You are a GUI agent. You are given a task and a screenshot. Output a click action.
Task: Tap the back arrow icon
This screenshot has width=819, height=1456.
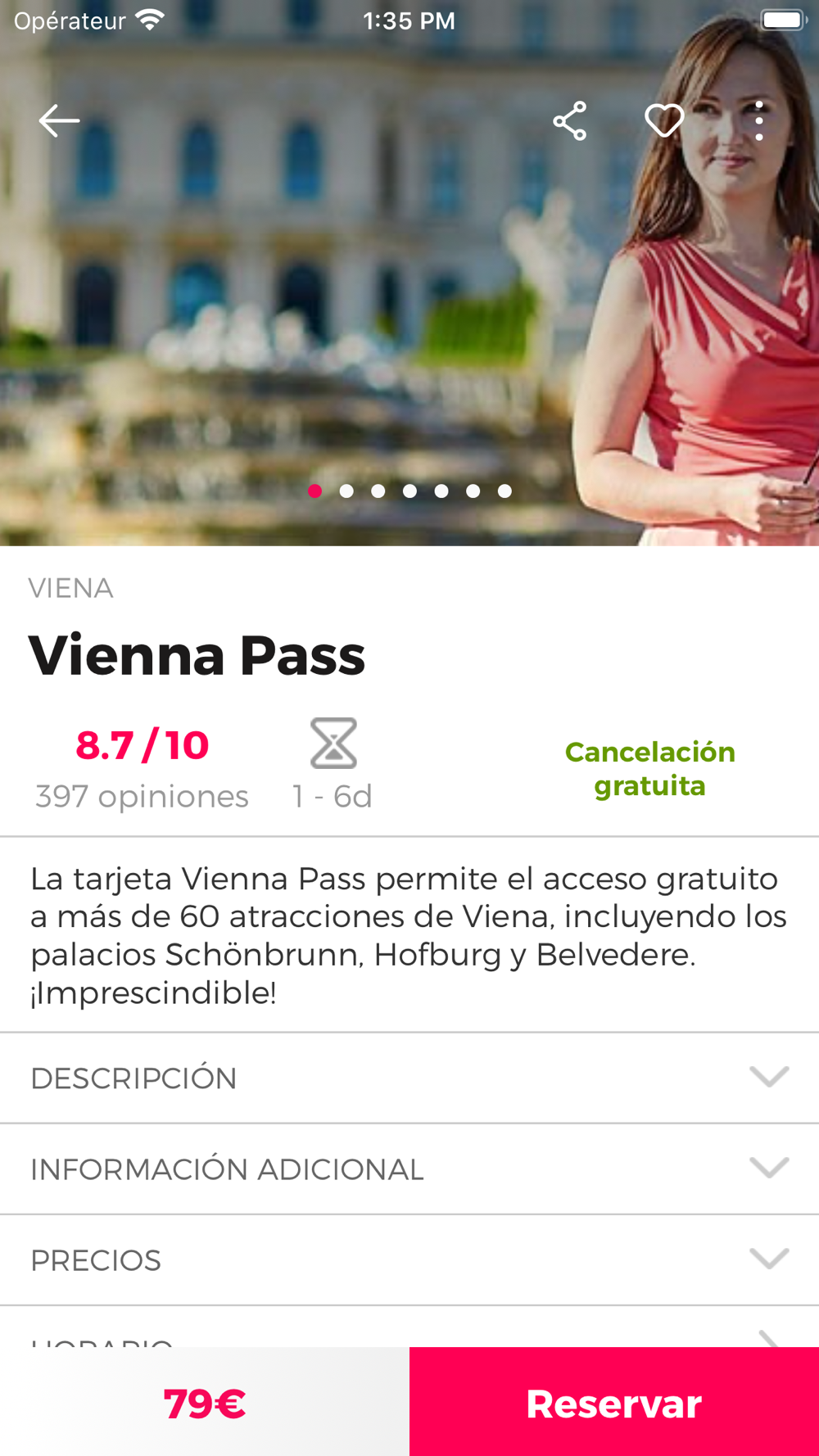59,121
